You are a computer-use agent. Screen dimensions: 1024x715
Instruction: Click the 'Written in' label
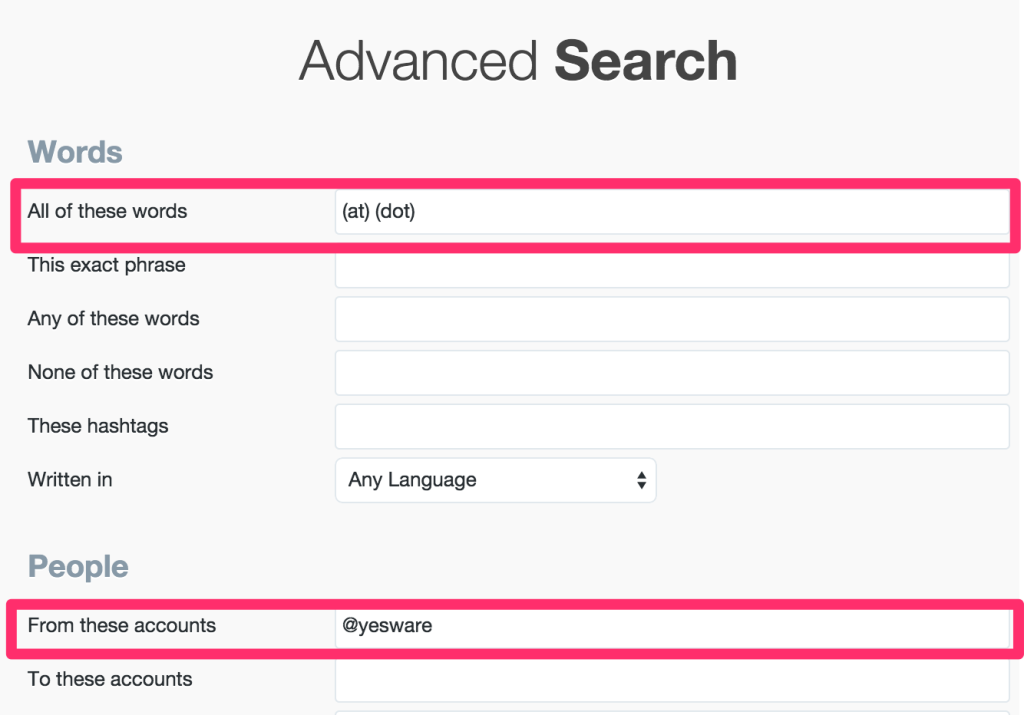pyautogui.click(x=70, y=479)
